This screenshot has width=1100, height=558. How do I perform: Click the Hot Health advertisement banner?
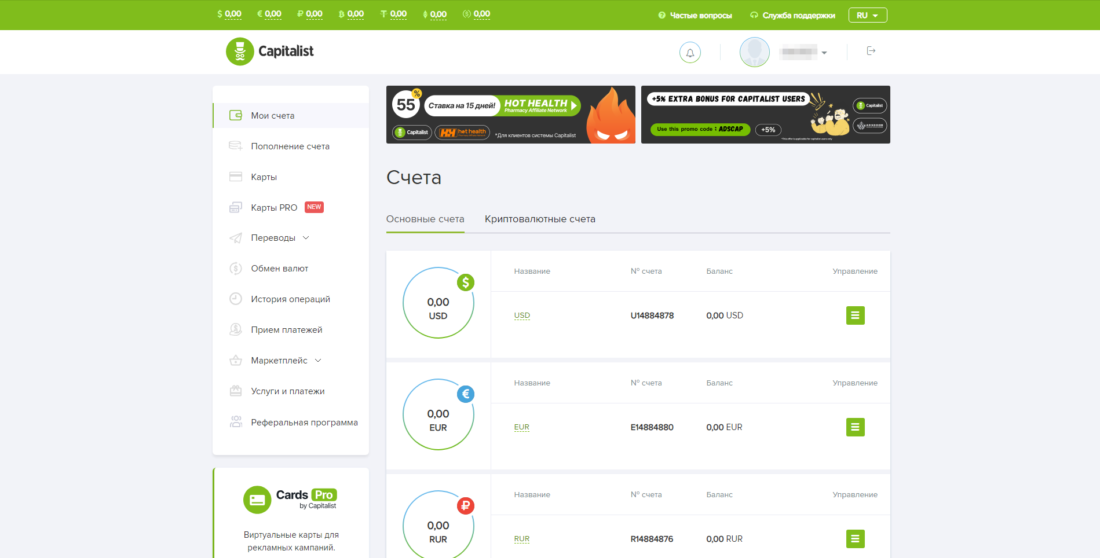pyautogui.click(x=510, y=114)
